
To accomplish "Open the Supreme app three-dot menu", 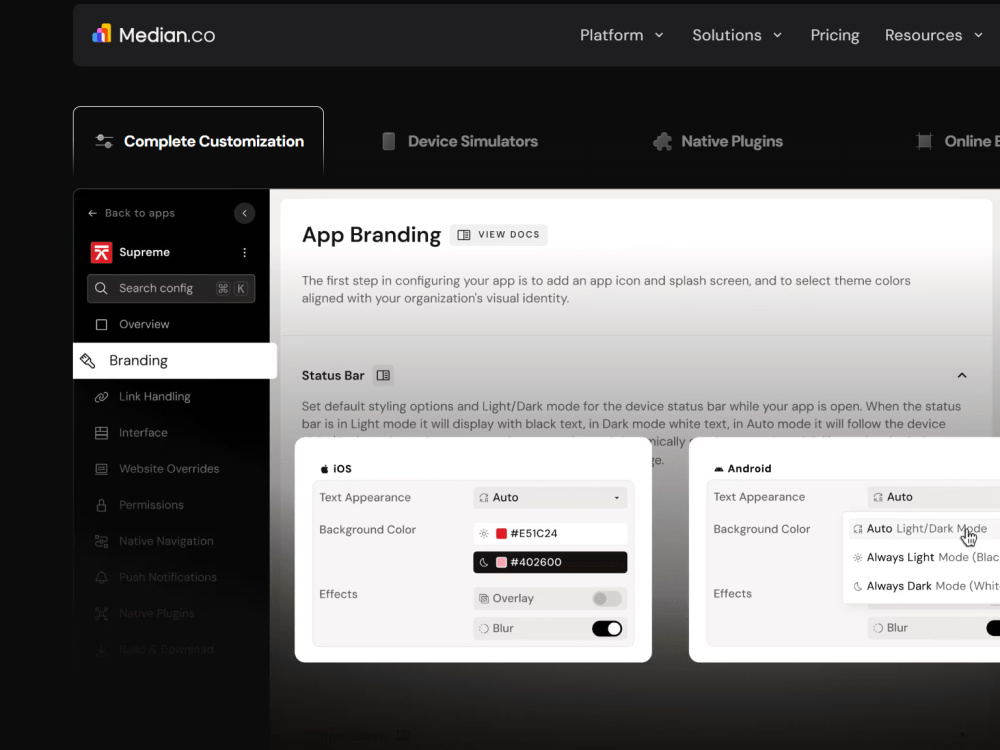I will pyautogui.click(x=244, y=253).
